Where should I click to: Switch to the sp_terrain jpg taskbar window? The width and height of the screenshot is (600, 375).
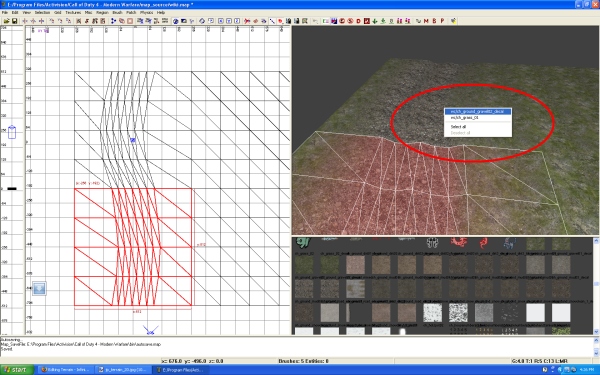(122, 370)
